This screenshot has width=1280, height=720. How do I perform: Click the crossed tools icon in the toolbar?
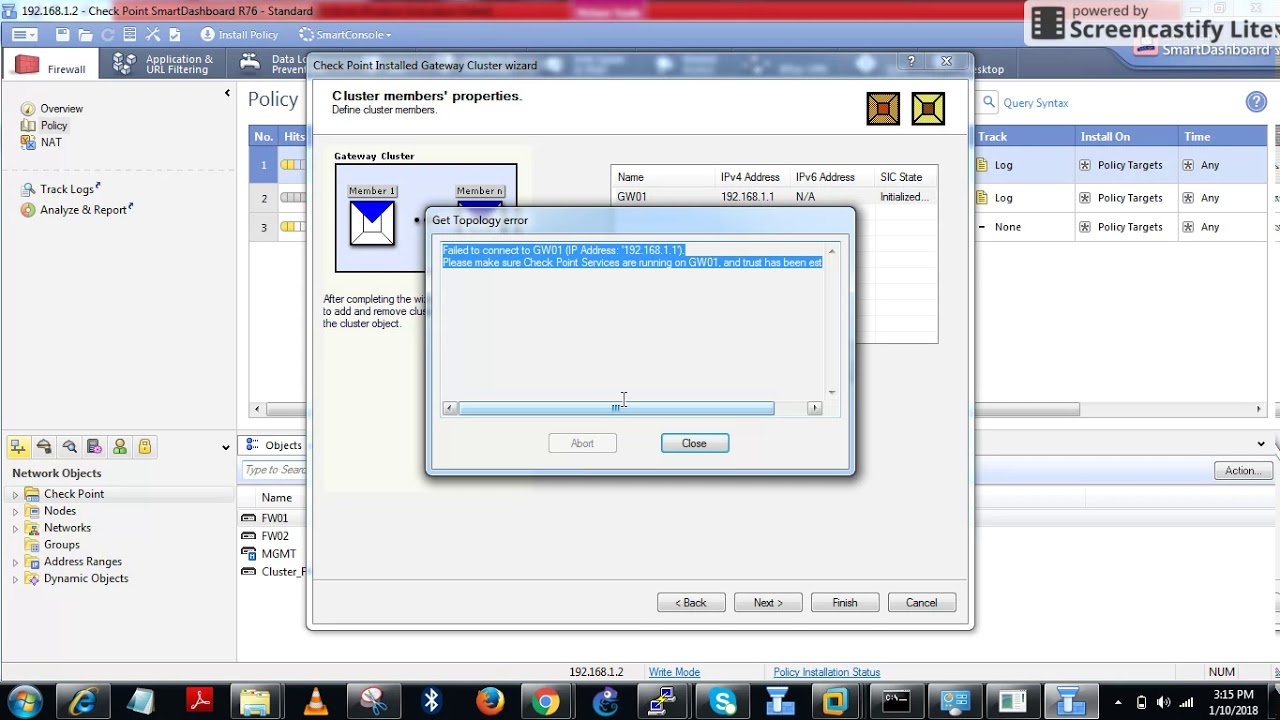[x=153, y=35]
